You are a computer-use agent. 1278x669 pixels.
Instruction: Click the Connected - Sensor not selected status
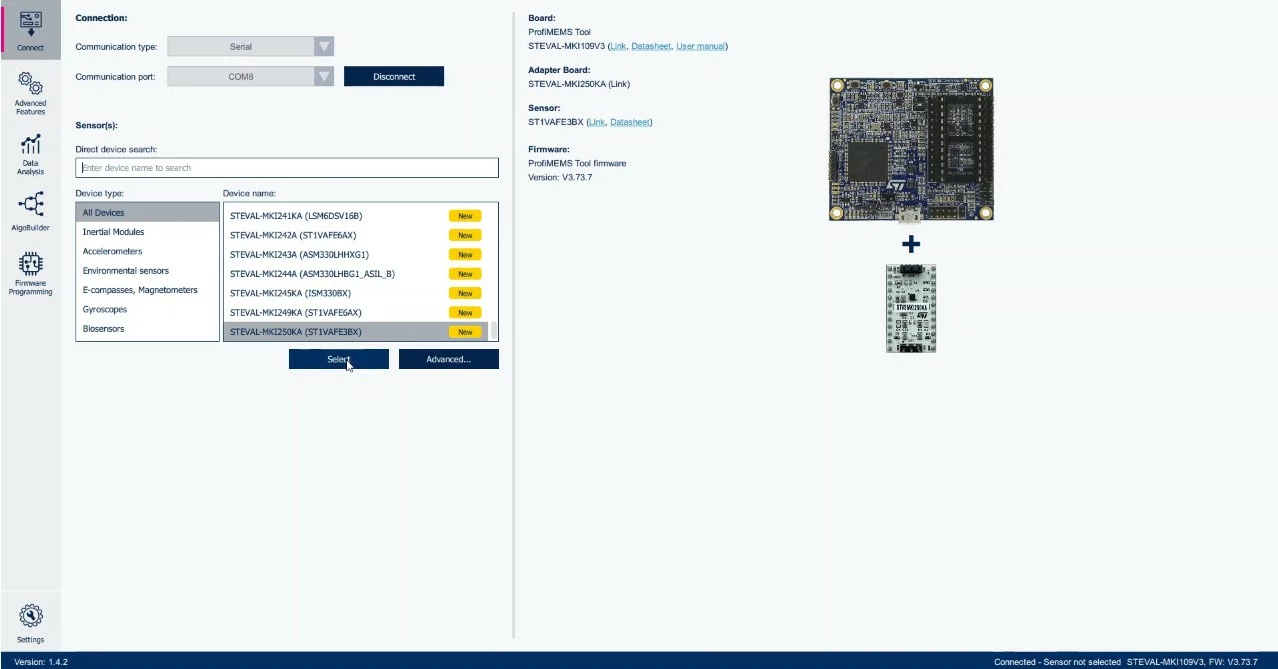pyautogui.click(x=1057, y=662)
